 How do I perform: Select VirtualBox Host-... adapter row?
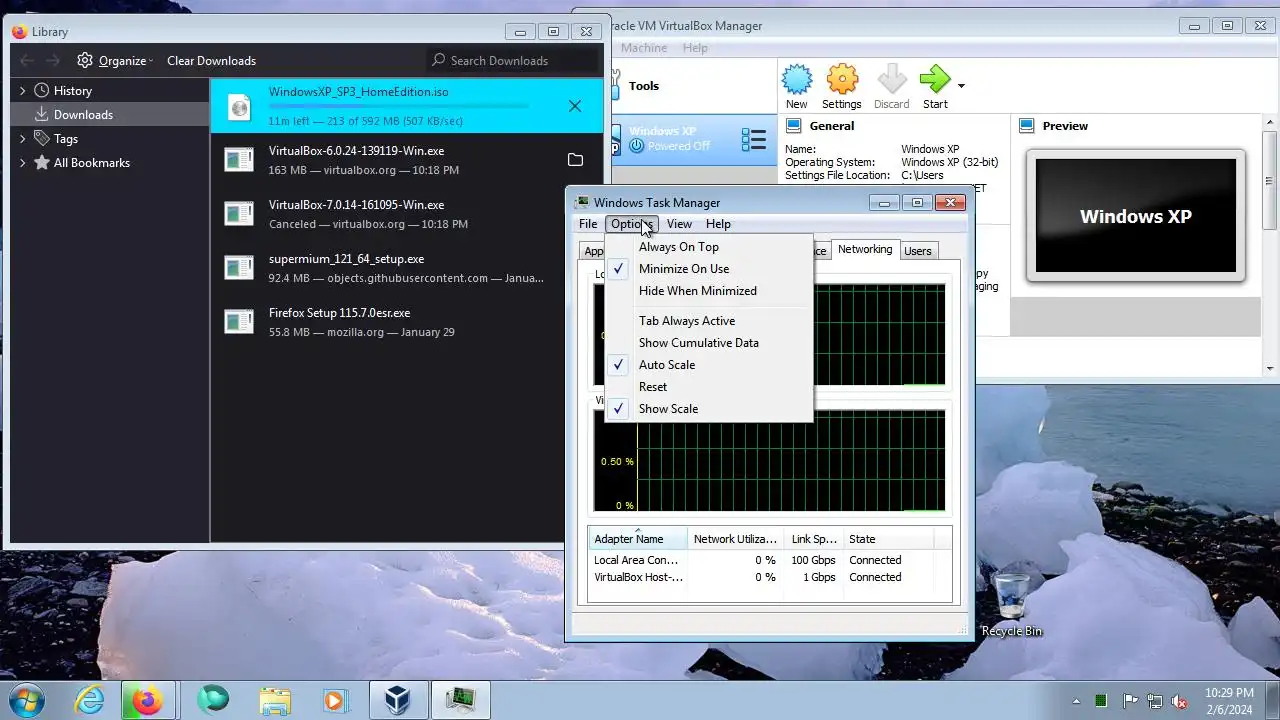tap(770, 577)
